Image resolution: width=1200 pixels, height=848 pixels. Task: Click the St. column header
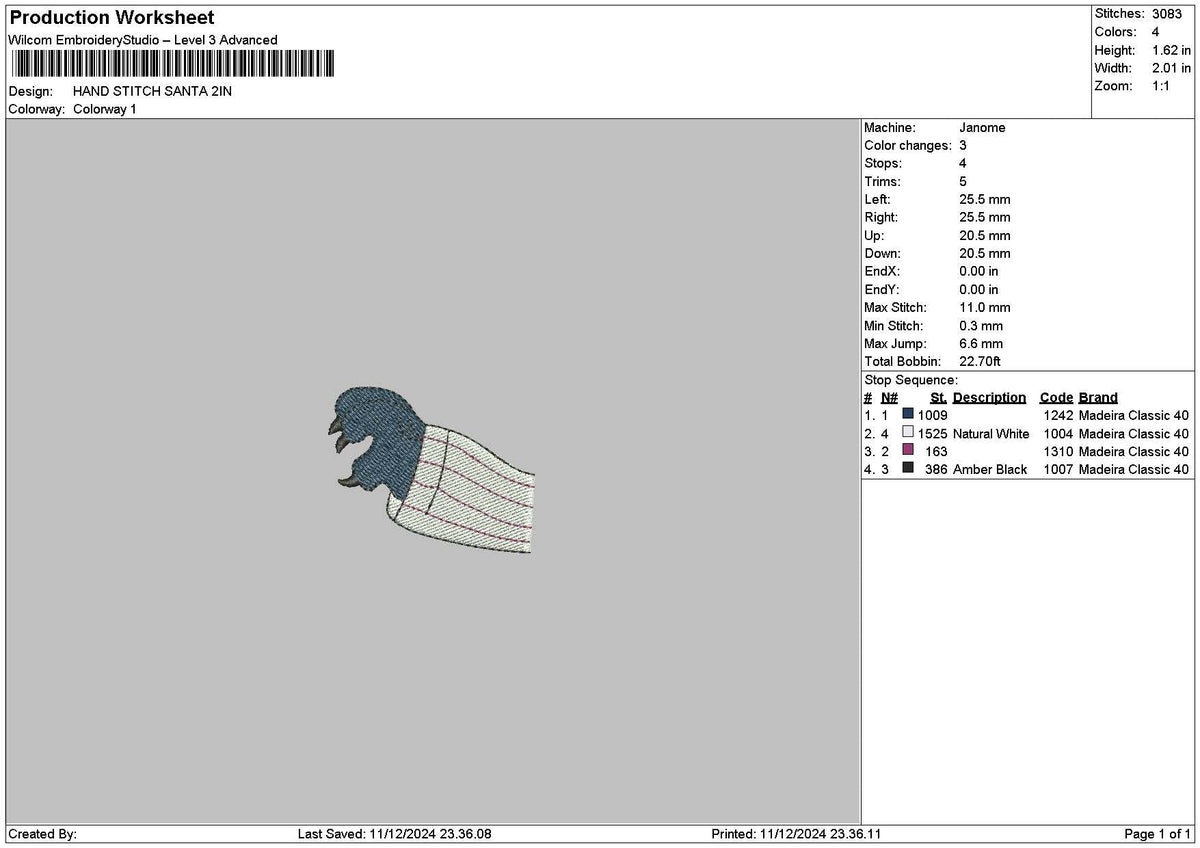click(938, 397)
